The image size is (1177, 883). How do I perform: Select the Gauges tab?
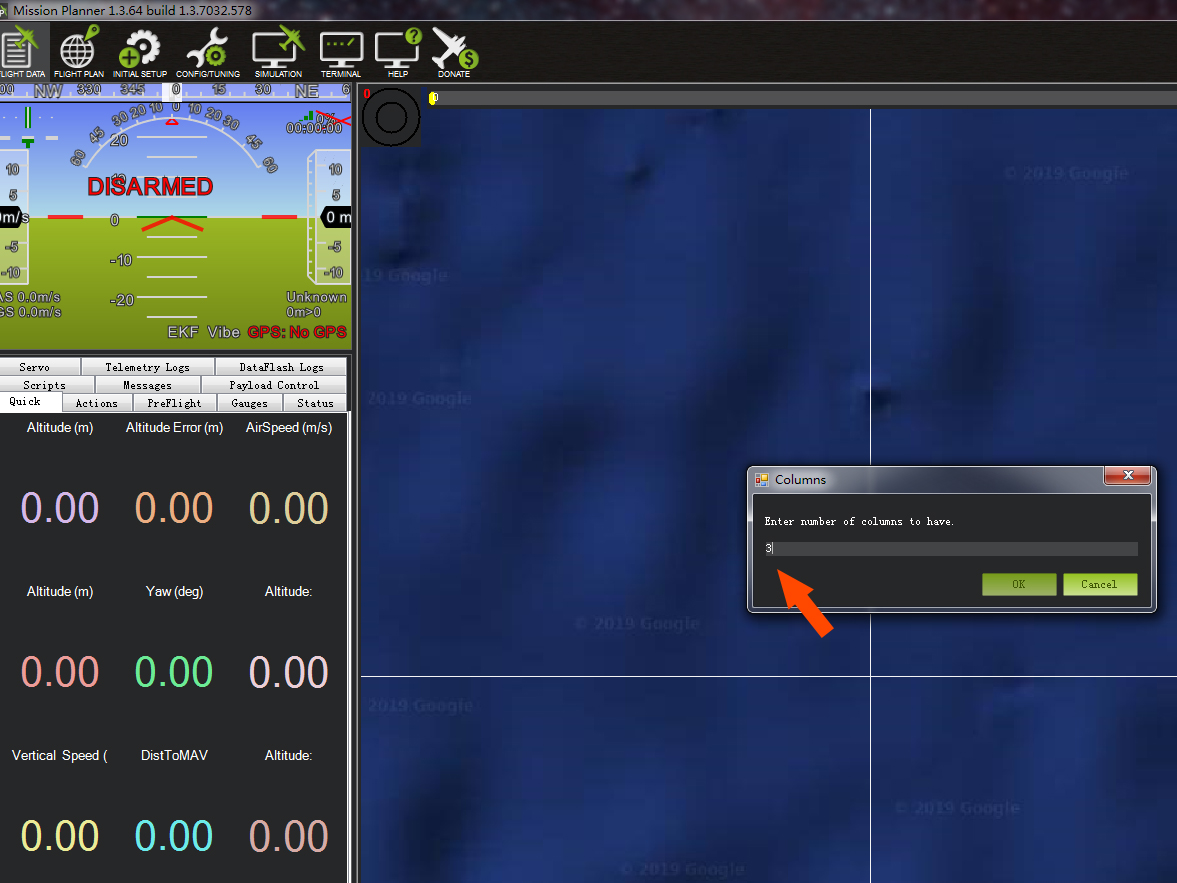click(x=250, y=402)
